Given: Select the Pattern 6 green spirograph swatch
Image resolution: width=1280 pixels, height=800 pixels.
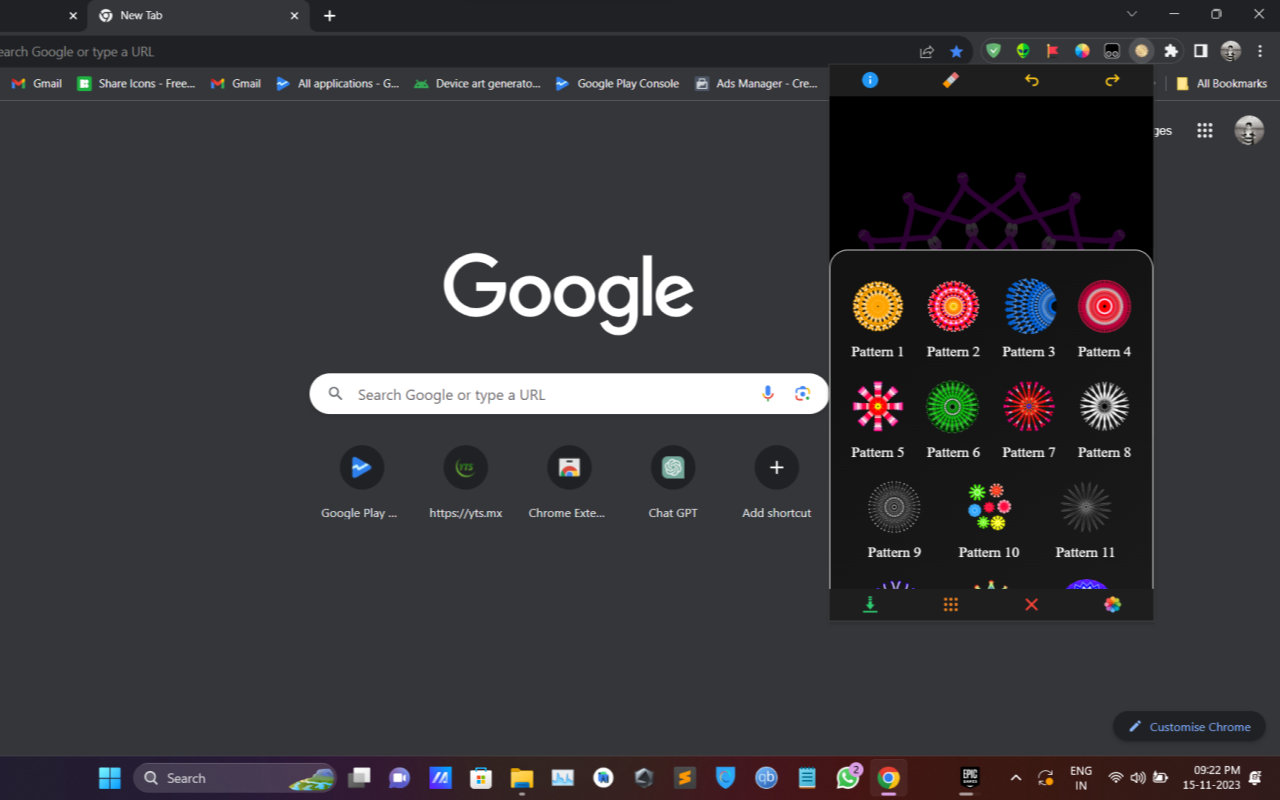Looking at the screenshot, I should (x=952, y=407).
